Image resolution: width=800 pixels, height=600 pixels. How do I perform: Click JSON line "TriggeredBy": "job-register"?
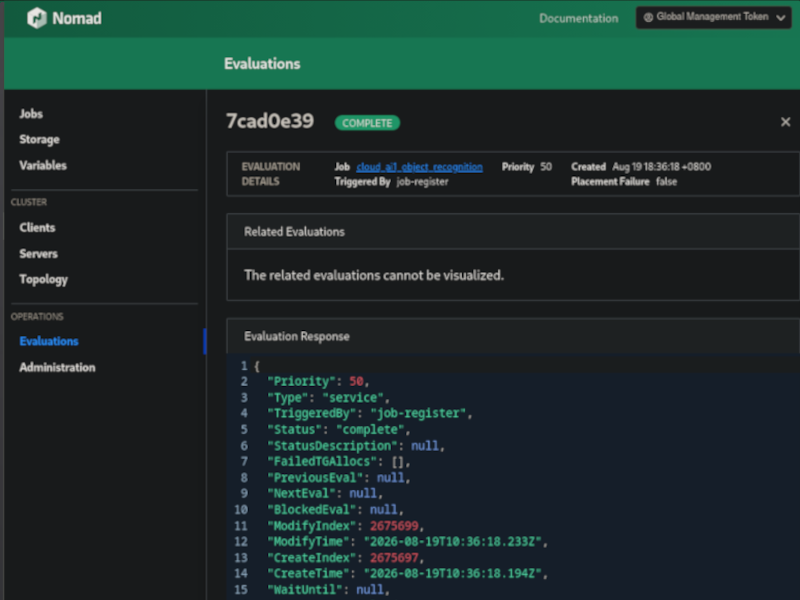tap(370, 413)
